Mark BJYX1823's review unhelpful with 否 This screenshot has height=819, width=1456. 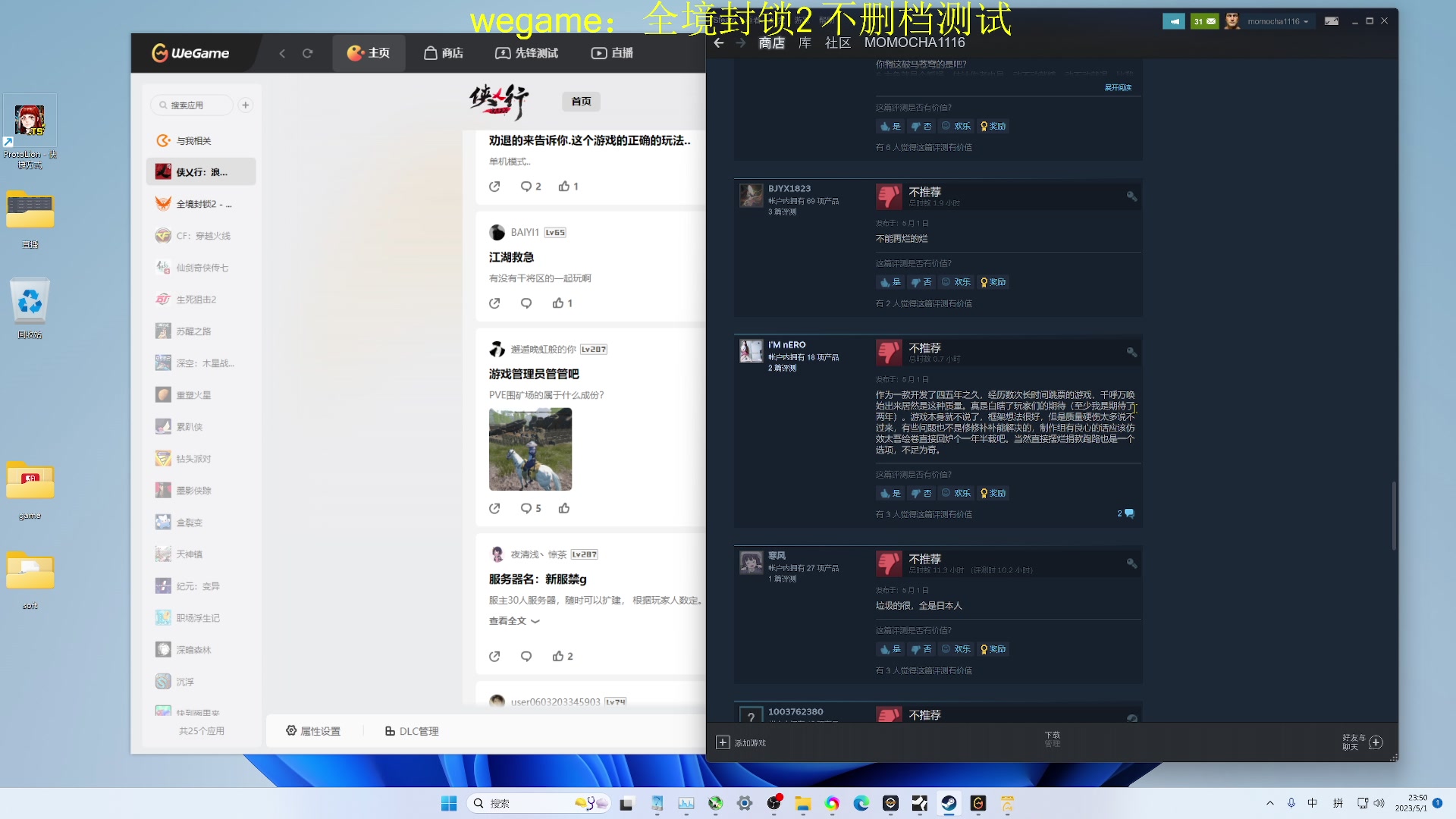921,282
